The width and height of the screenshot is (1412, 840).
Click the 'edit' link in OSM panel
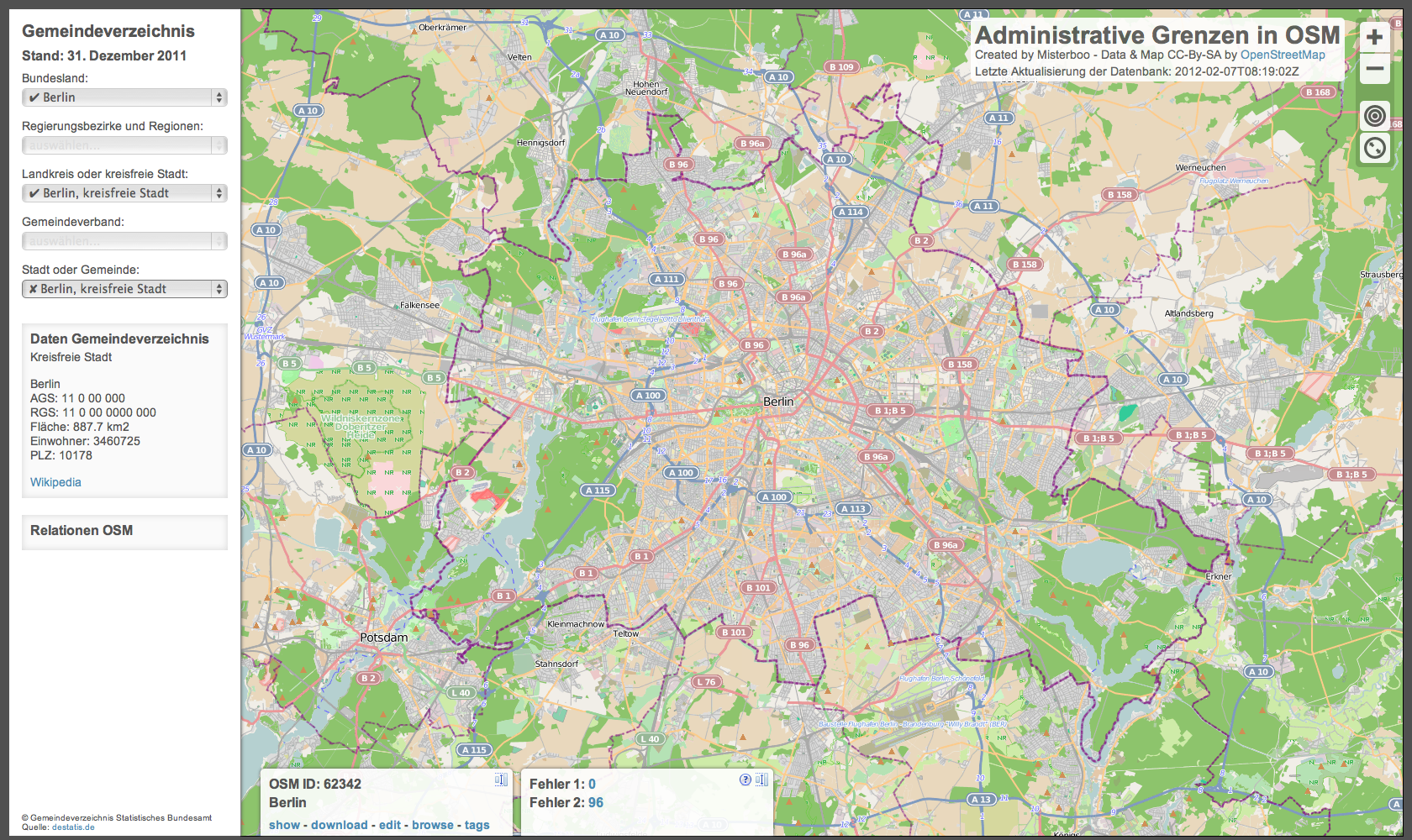point(390,825)
